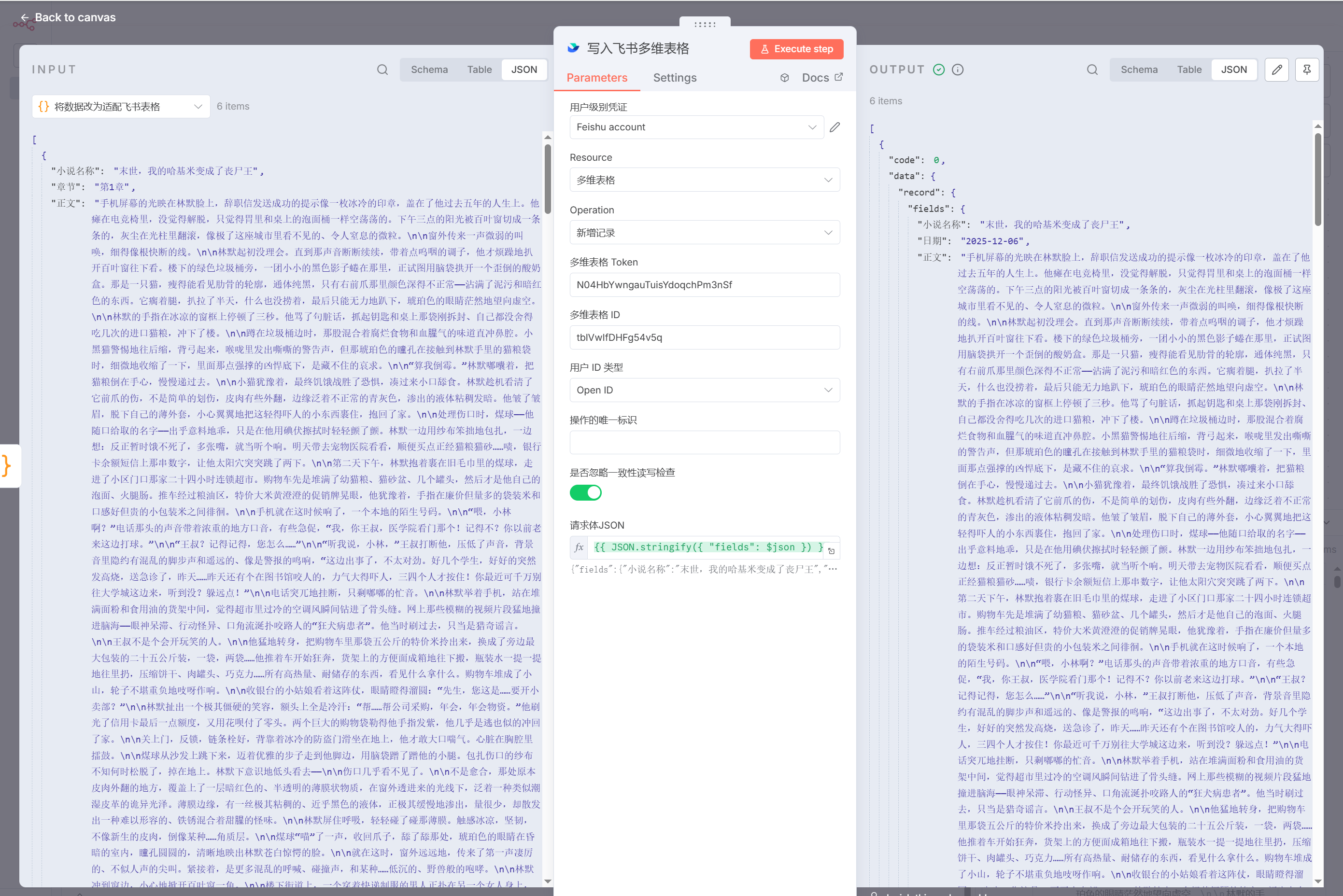This screenshot has height=896, width=1343.
Task: Click the 操作的唯一标识 input field
Action: pyautogui.click(x=704, y=443)
